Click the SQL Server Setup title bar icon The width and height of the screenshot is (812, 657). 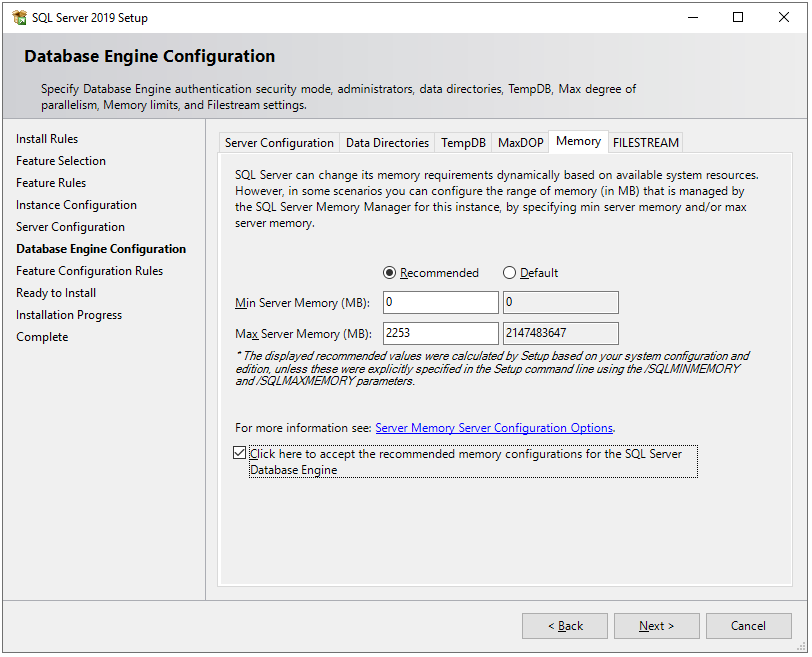[20, 18]
